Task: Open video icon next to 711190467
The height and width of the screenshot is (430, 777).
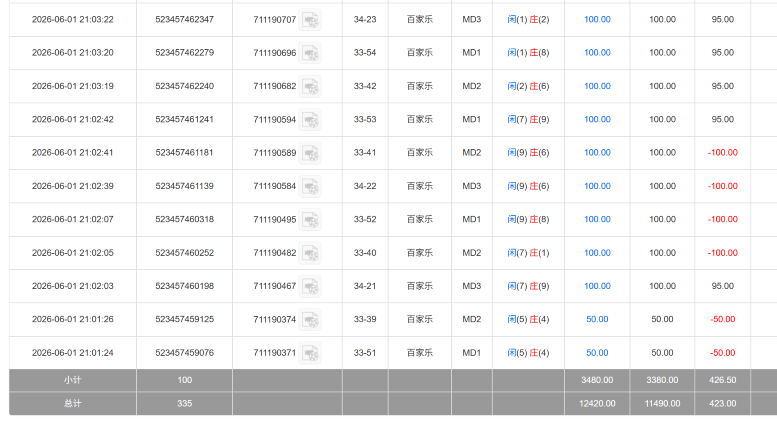Action: click(x=310, y=287)
